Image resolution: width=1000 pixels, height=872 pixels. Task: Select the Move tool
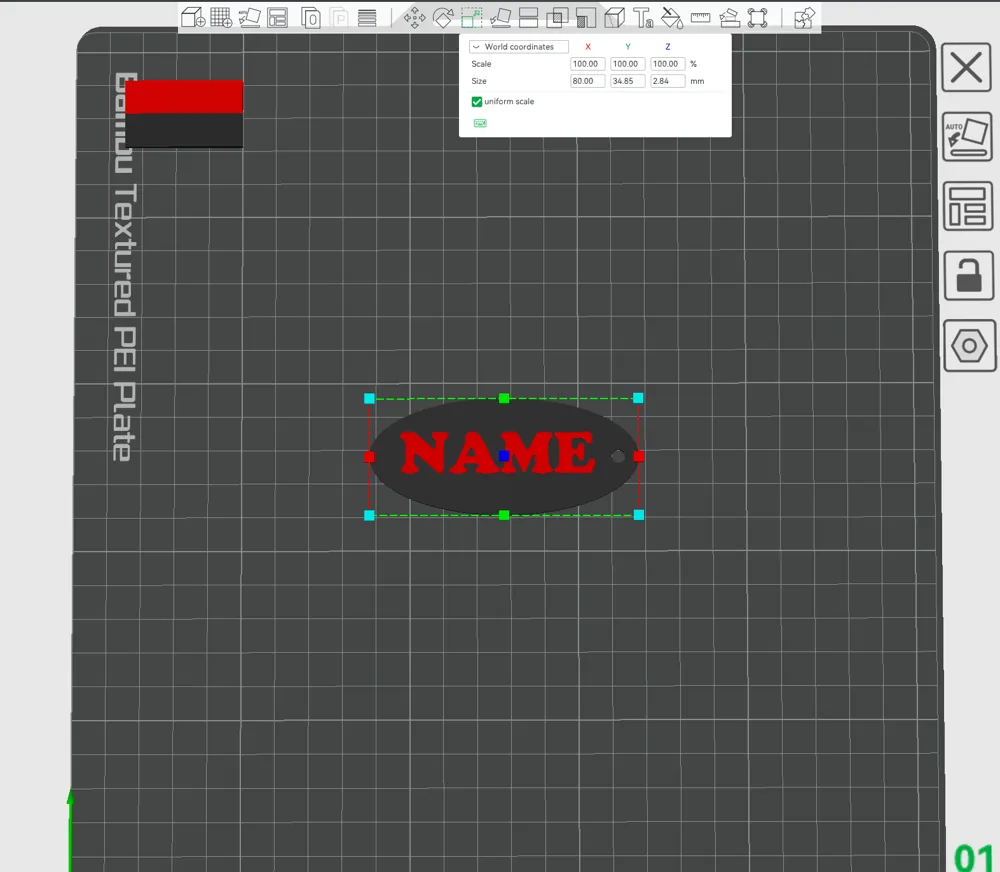pos(415,17)
